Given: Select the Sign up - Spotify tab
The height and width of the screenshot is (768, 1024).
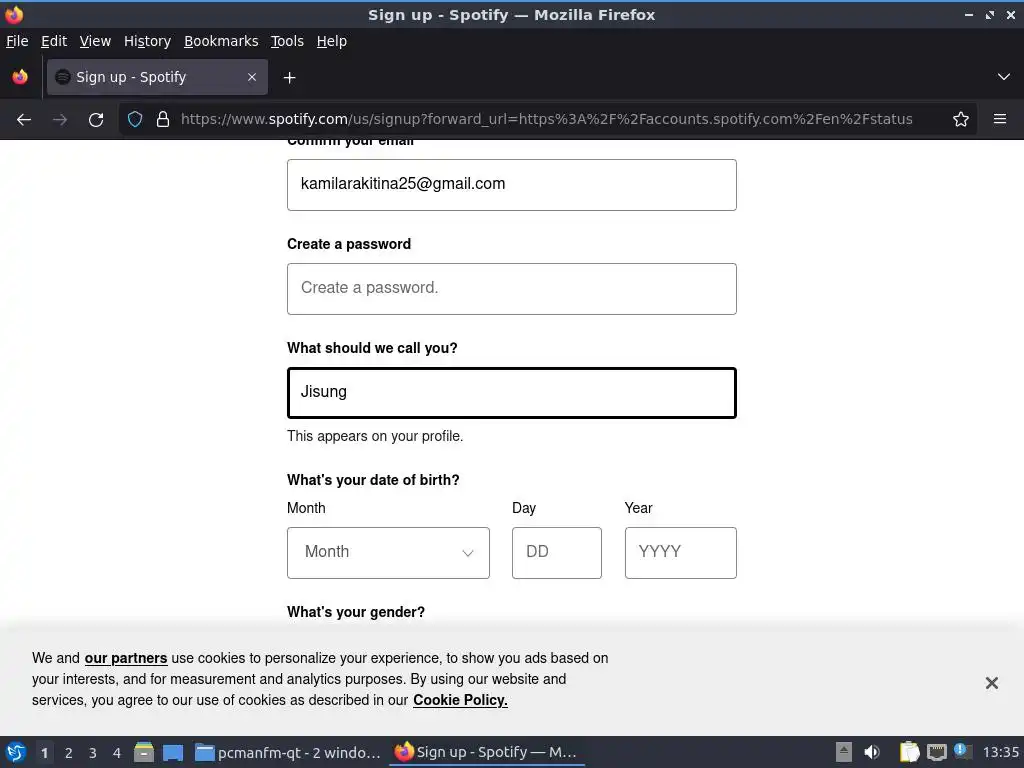Looking at the screenshot, I should 157,77.
